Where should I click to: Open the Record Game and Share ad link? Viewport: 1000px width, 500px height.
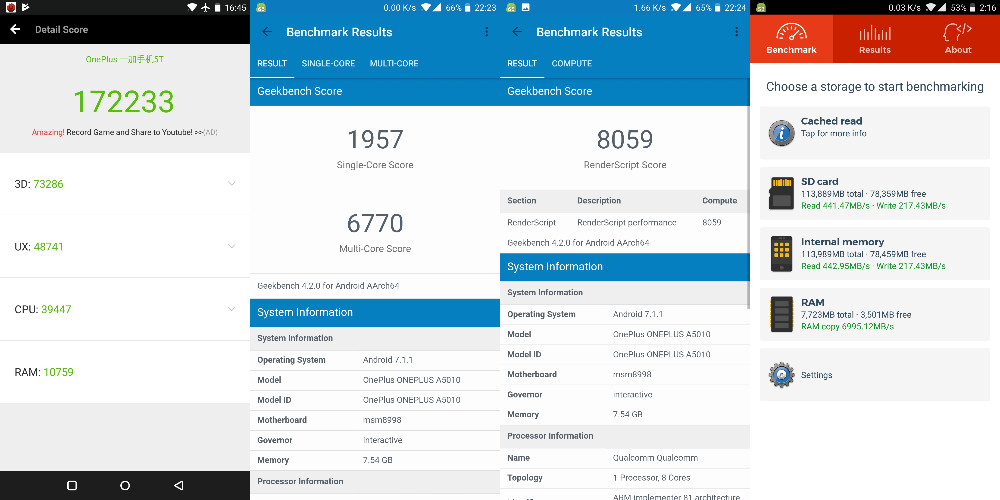(125, 132)
